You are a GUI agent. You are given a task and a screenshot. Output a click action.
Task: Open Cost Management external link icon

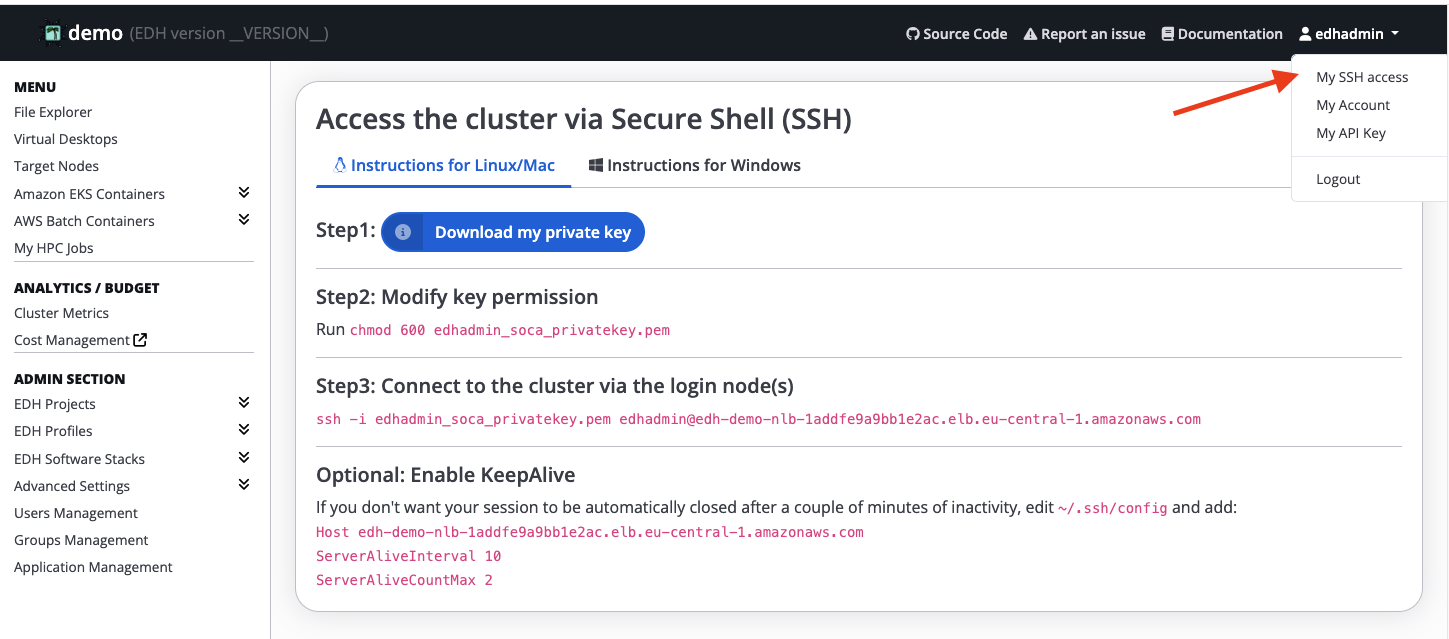tap(141, 340)
